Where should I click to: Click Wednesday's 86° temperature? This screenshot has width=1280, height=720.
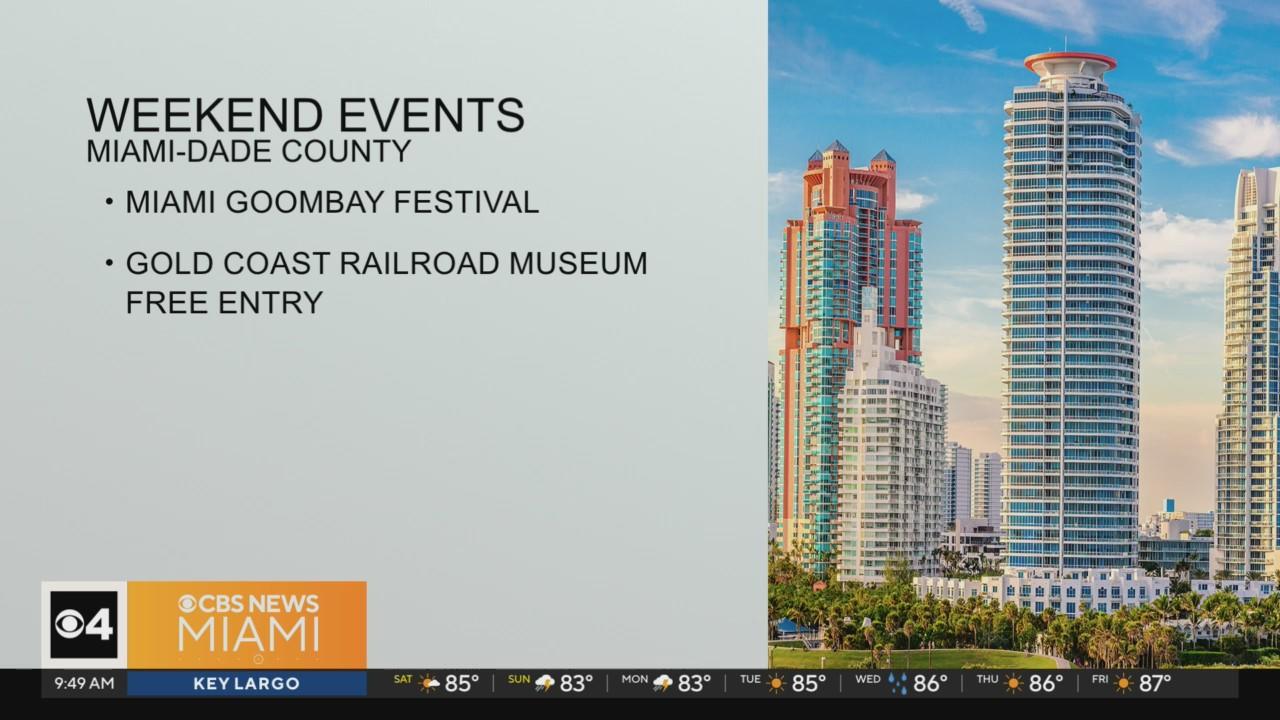[930, 684]
